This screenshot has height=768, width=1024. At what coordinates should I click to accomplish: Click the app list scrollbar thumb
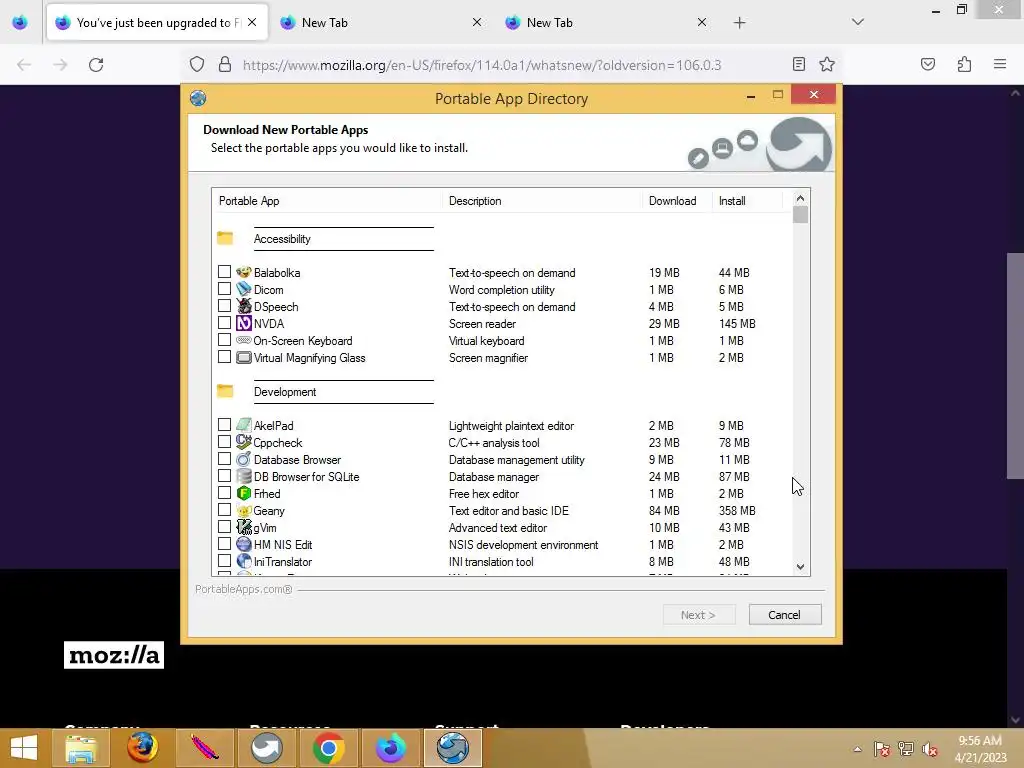pyautogui.click(x=801, y=215)
